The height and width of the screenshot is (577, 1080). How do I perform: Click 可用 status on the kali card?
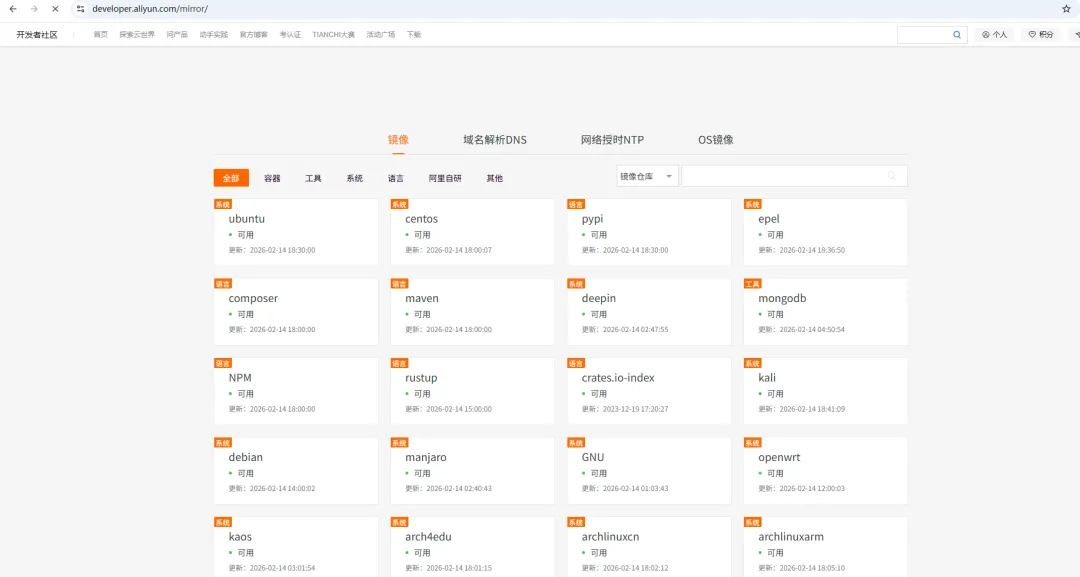(x=775, y=394)
